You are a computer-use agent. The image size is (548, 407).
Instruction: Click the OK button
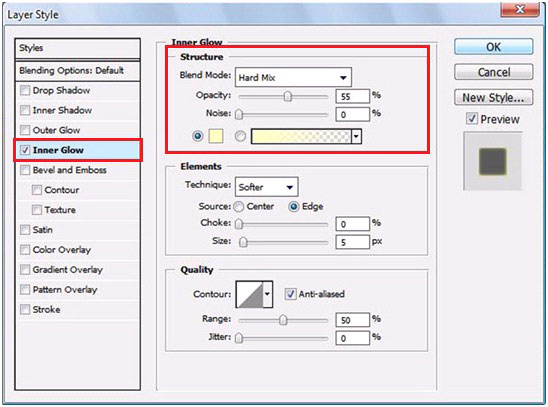pos(493,47)
